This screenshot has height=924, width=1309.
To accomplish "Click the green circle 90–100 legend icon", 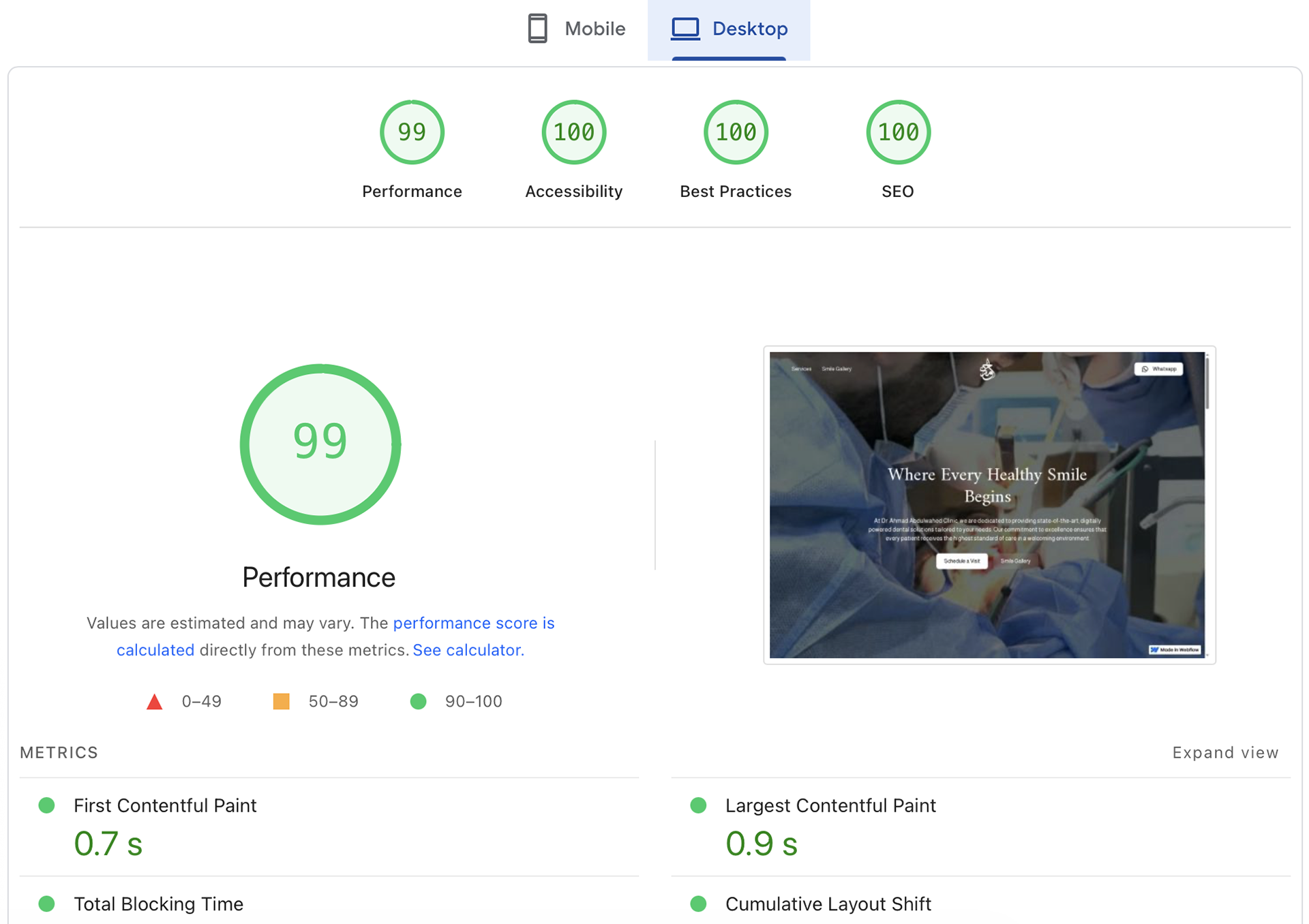I will pyautogui.click(x=418, y=701).
